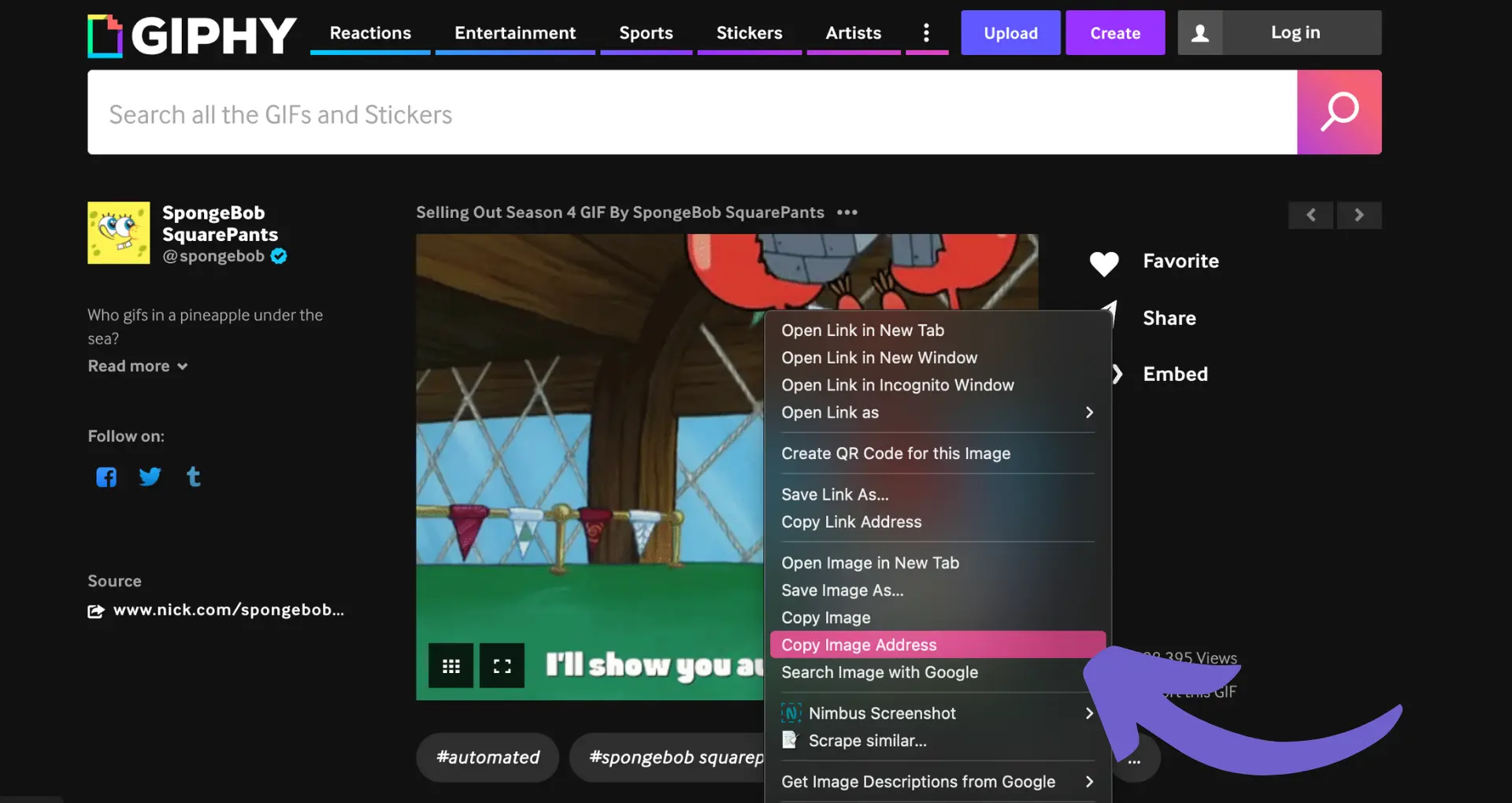1512x803 pixels.
Task: Click the #spongebob squarepants tag
Action: 668,757
